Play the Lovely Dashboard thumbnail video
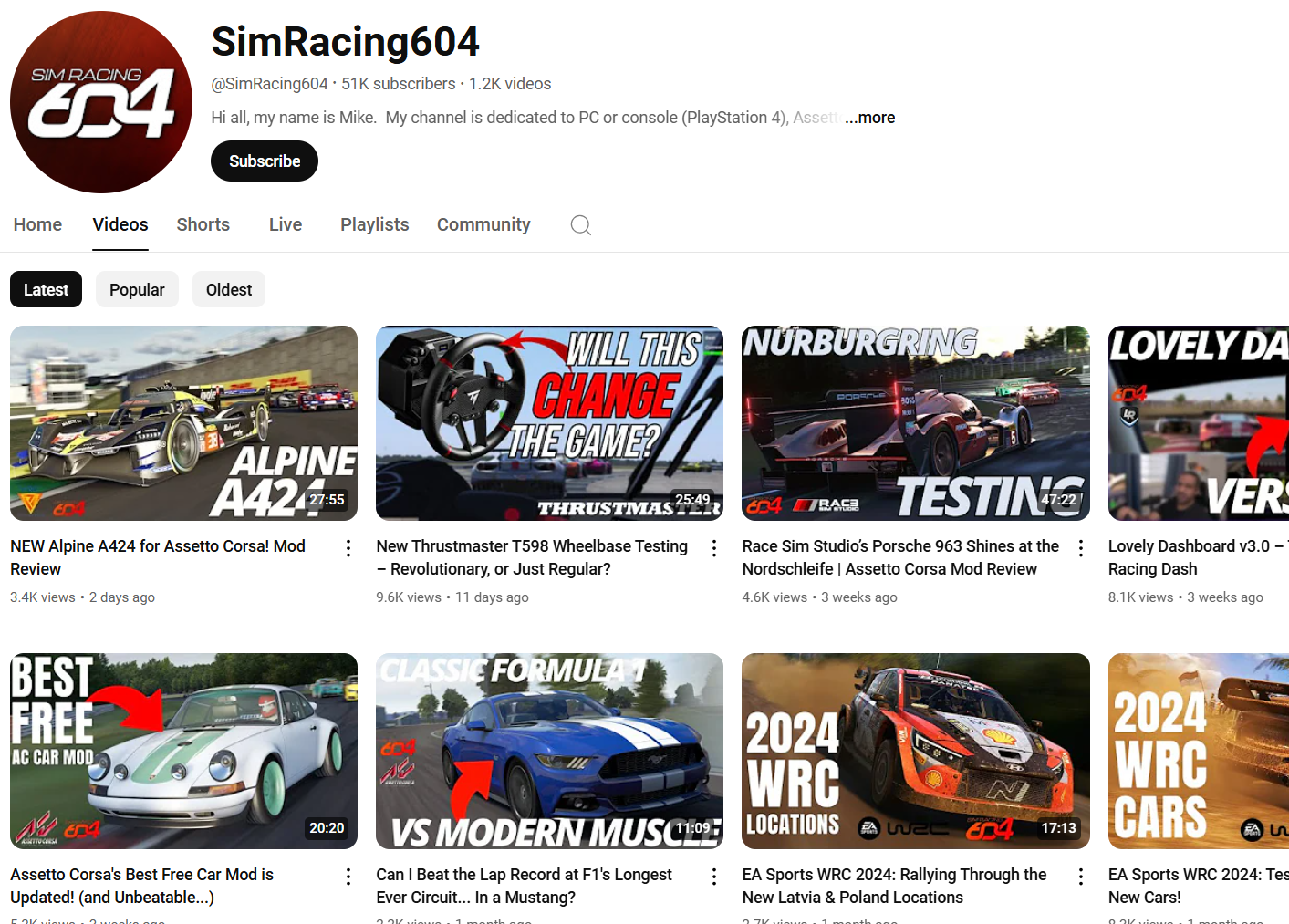The image size is (1289, 924). 1199,423
